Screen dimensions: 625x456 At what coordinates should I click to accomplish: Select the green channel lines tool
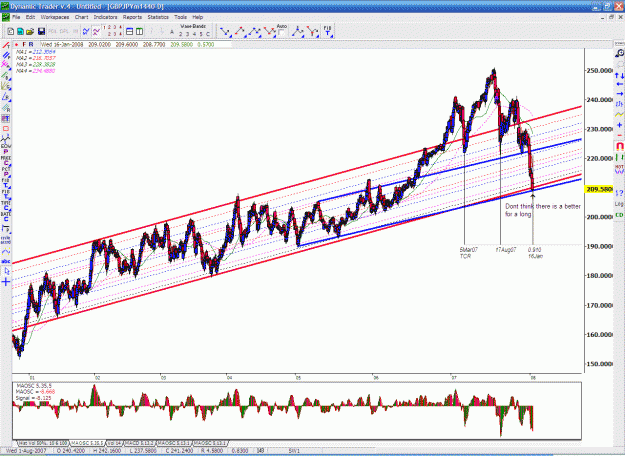pyautogui.click(x=6, y=75)
